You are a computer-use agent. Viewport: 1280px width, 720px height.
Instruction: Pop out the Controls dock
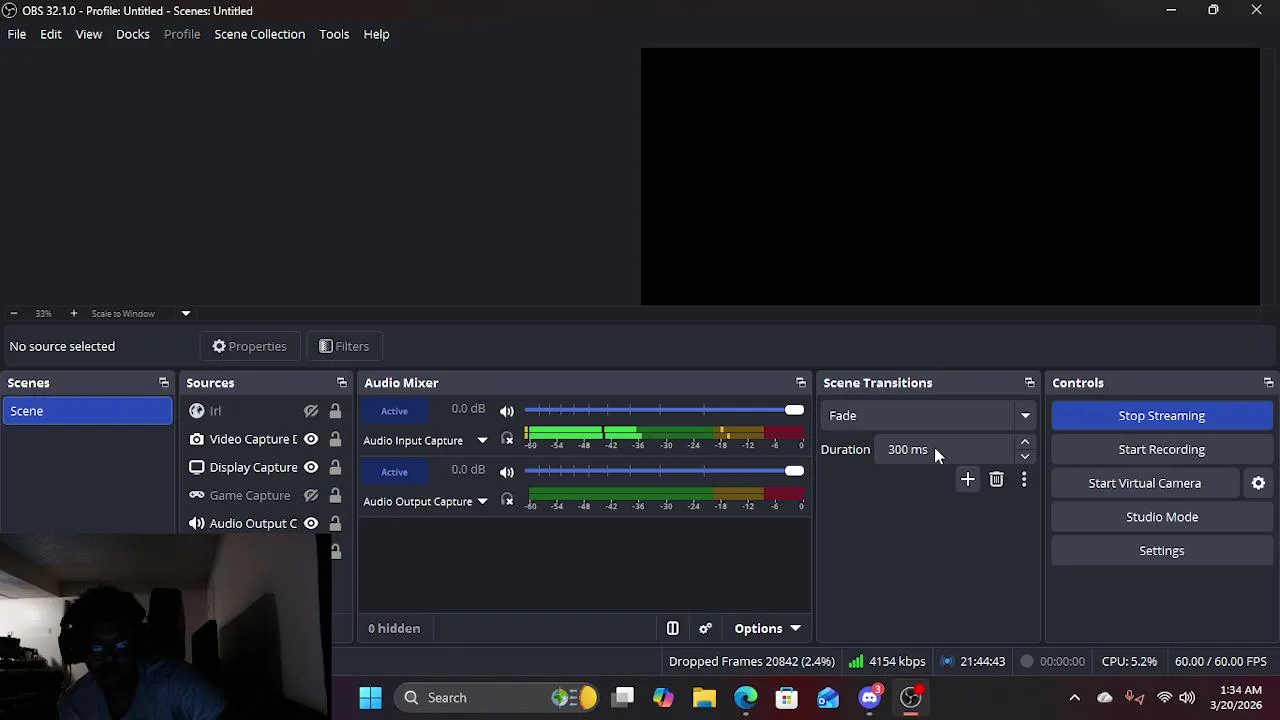(1269, 383)
